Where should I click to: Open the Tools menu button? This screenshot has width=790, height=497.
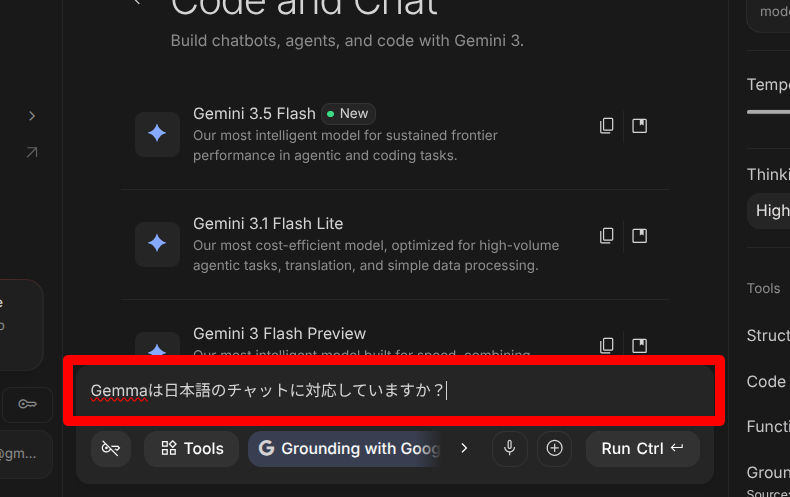(191, 448)
